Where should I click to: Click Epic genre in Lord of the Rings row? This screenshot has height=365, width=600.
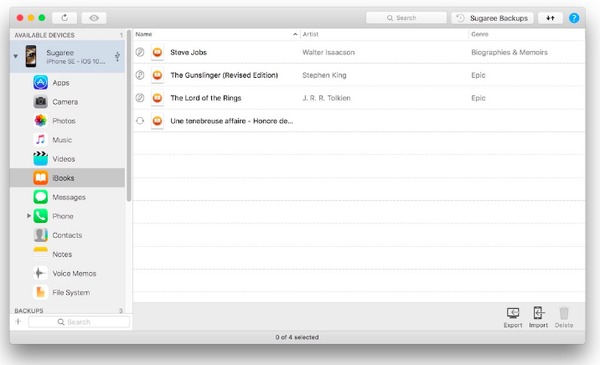(478, 98)
